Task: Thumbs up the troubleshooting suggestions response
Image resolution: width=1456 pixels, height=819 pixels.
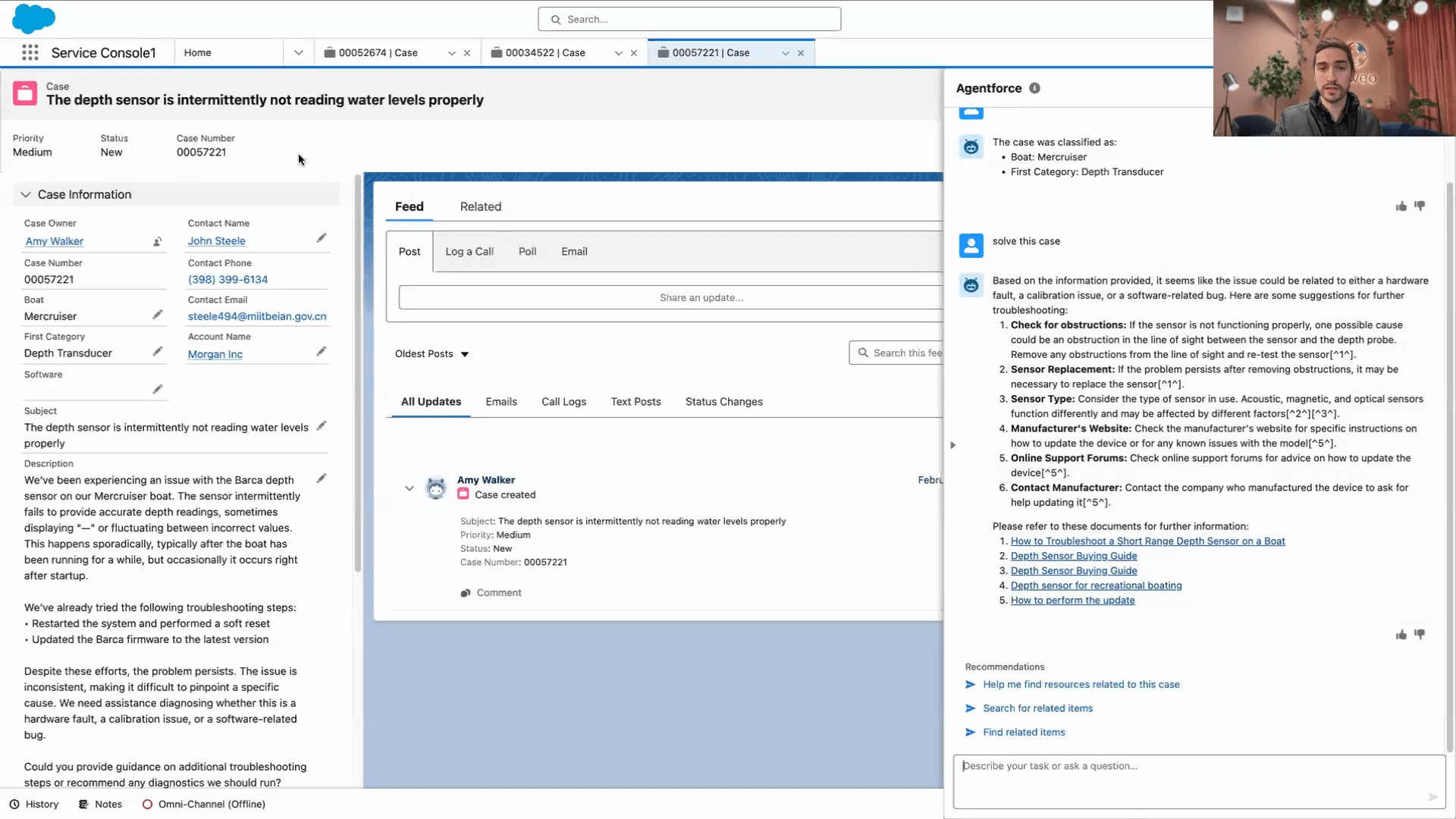Action: point(1401,635)
